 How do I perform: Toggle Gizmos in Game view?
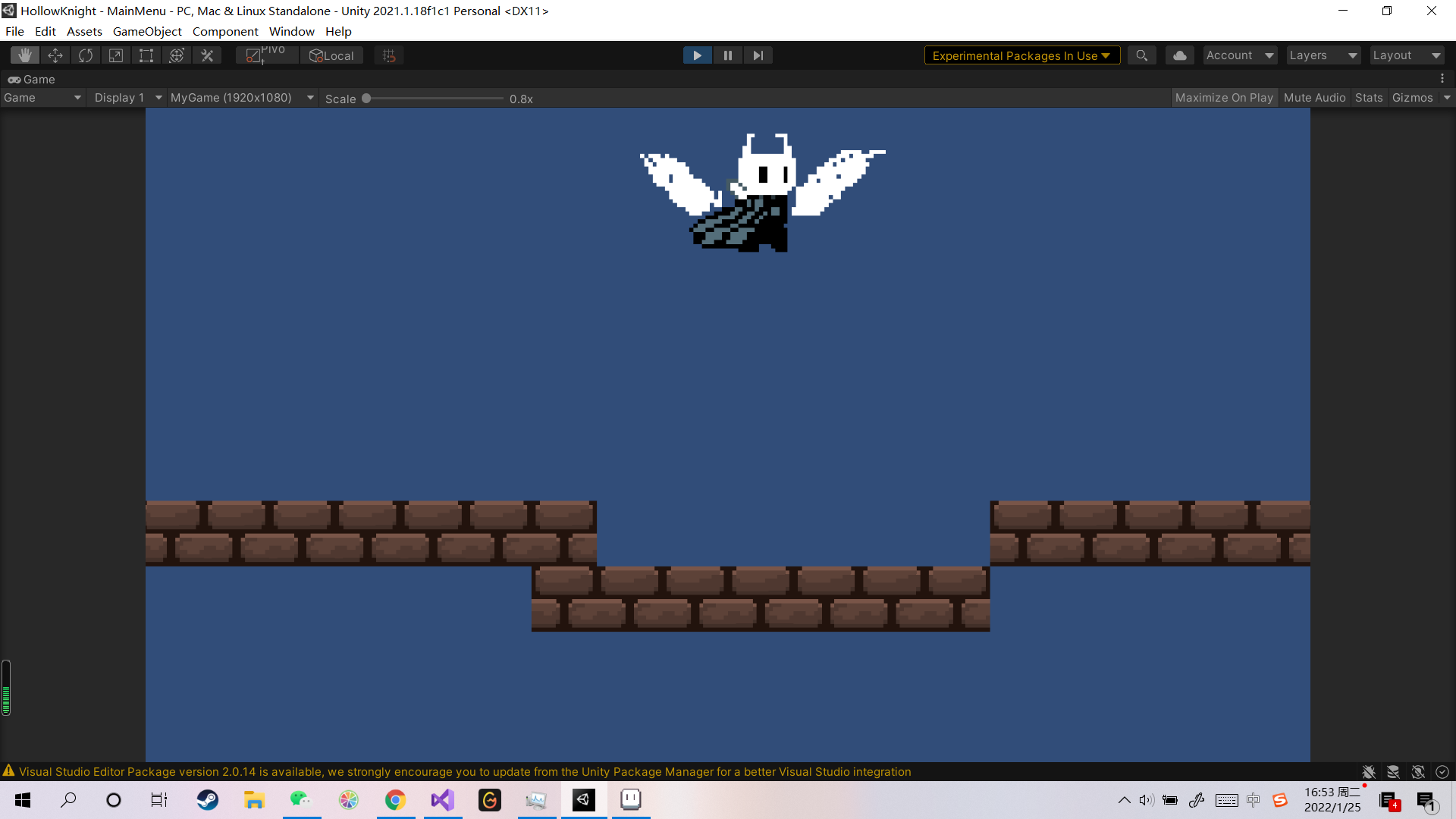[x=1413, y=98]
